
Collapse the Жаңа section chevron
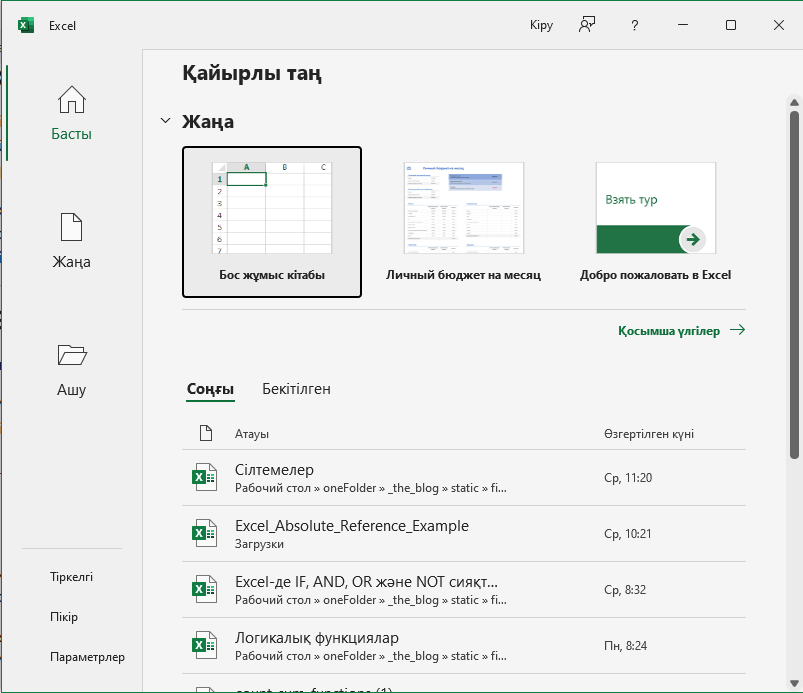click(165, 121)
